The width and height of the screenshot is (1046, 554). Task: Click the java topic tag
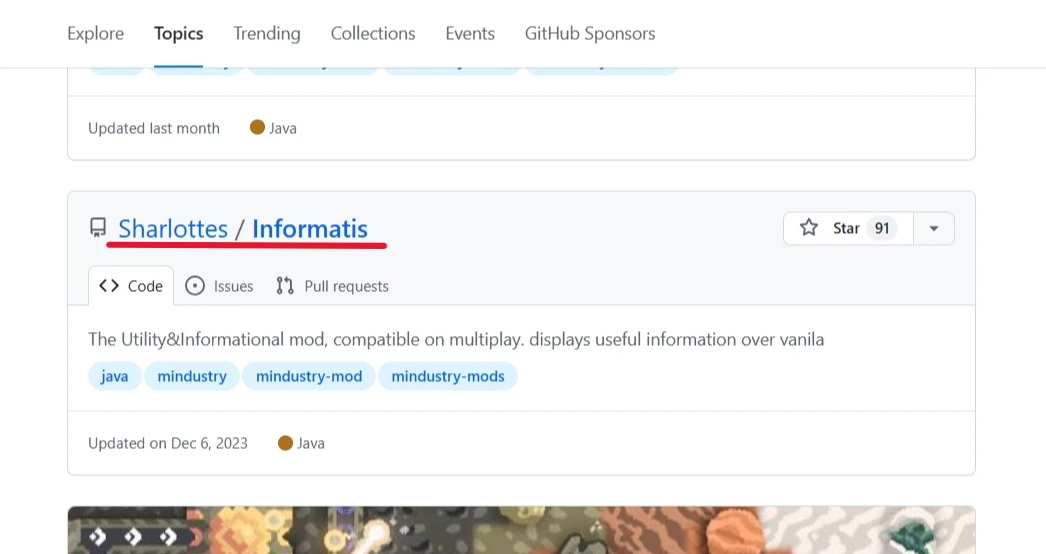click(114, 377)
